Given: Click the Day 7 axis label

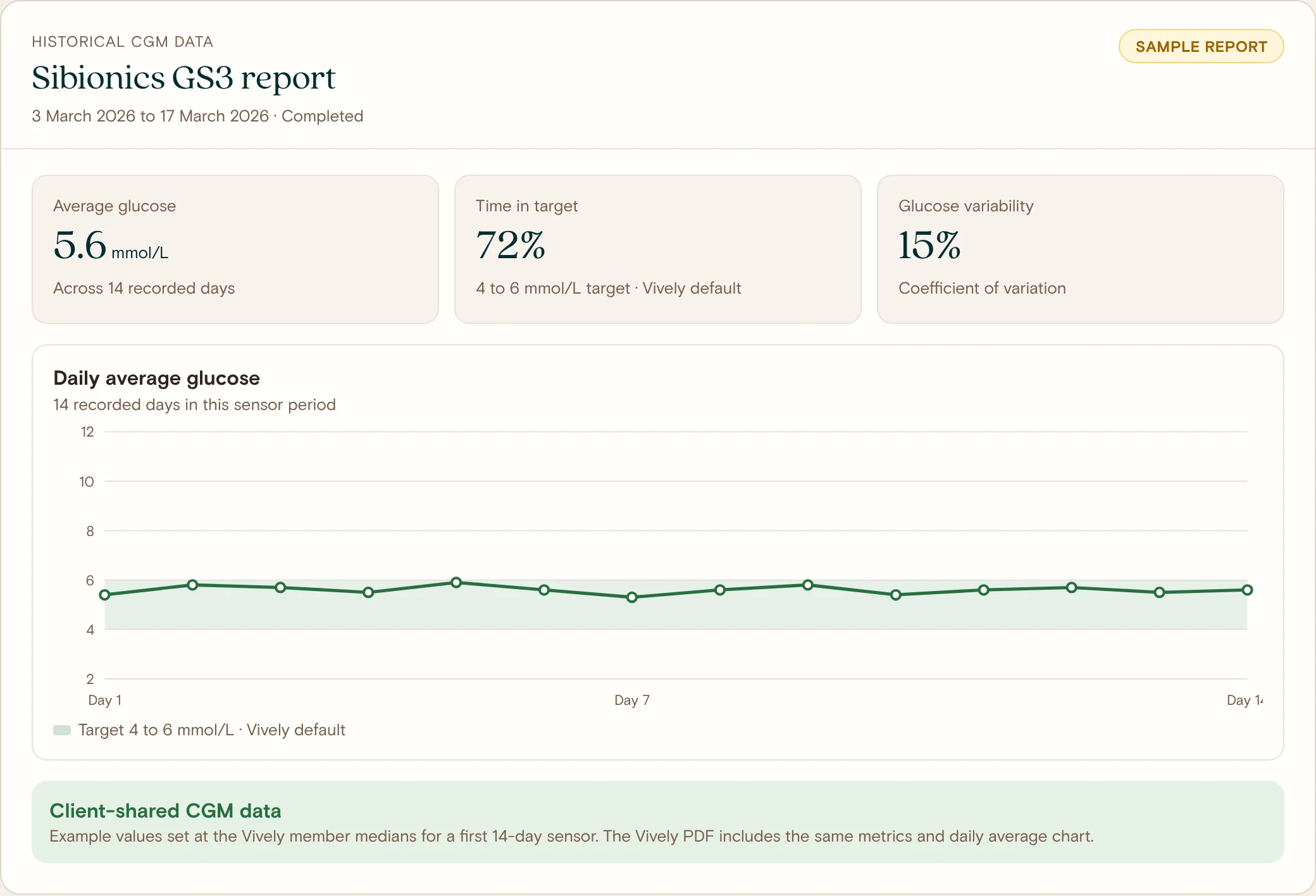Looking at the screenshot, I should point(632,700).
